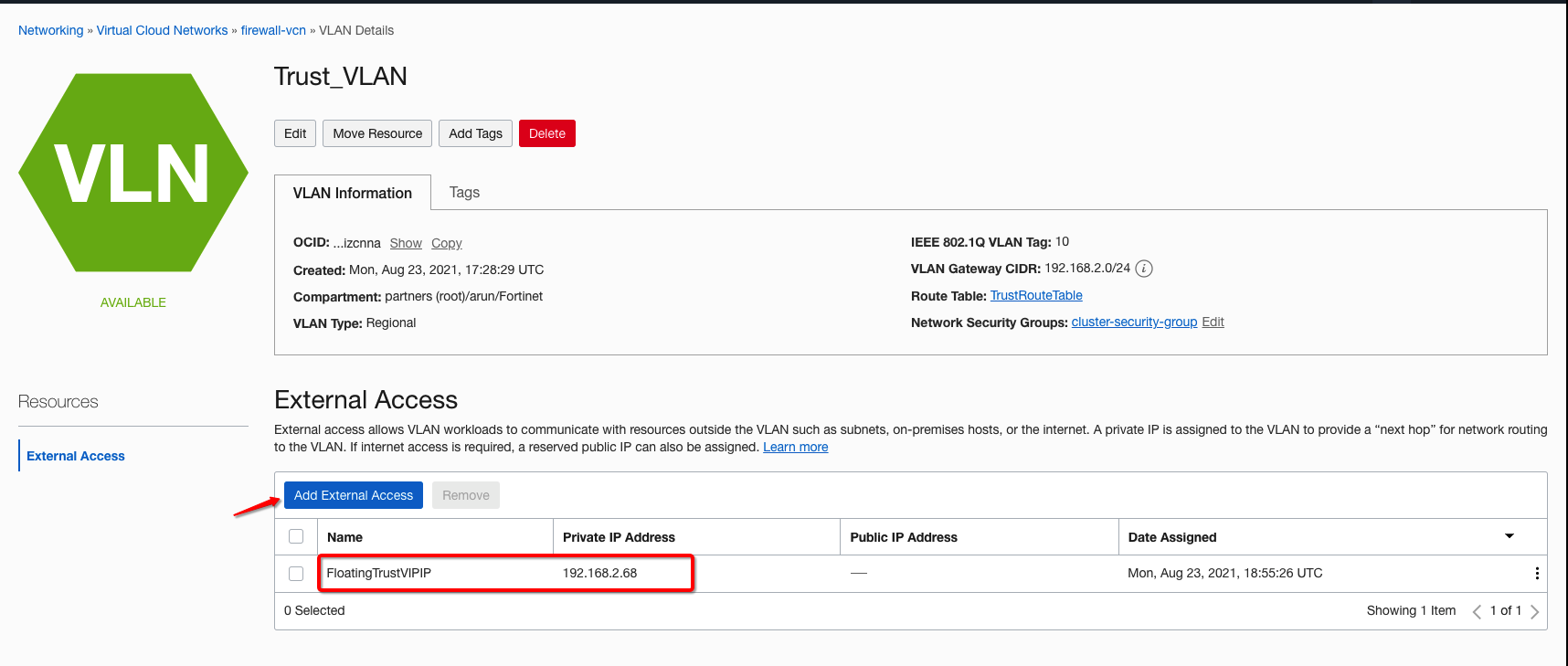Click the green VLN hexagon resource icon
The height and width of the screenshot is (666, 1568).
pyautogui.click(x=133, y=173)
